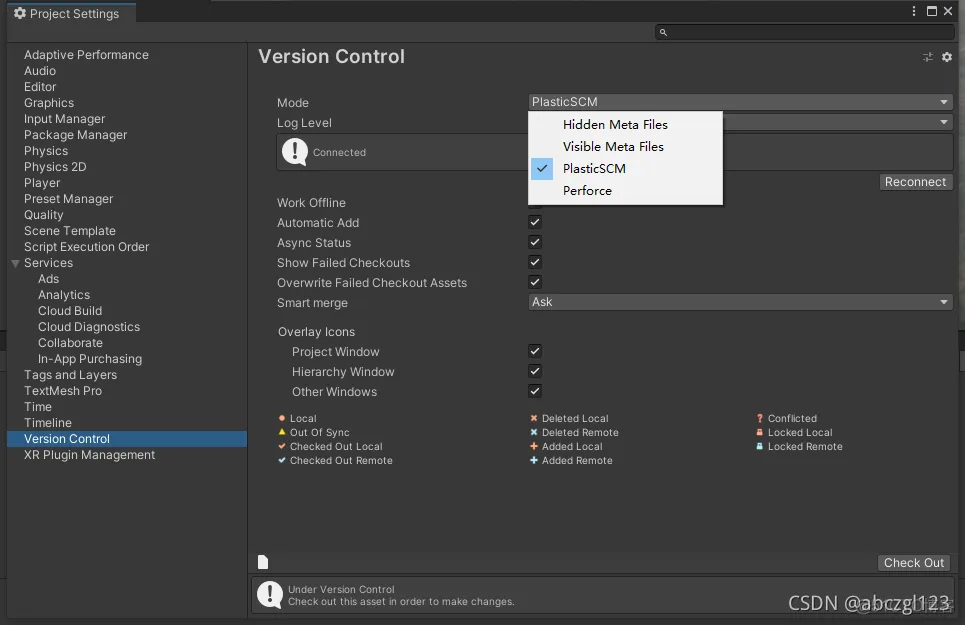Click the asset file icon above status bar
The image size is (965, 625).
[263, 562]
